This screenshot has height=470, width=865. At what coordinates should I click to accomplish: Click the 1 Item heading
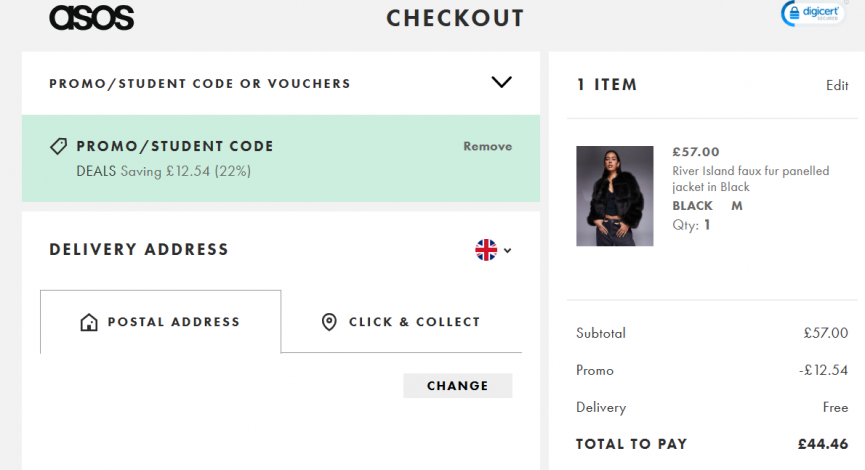coord(607,85)
